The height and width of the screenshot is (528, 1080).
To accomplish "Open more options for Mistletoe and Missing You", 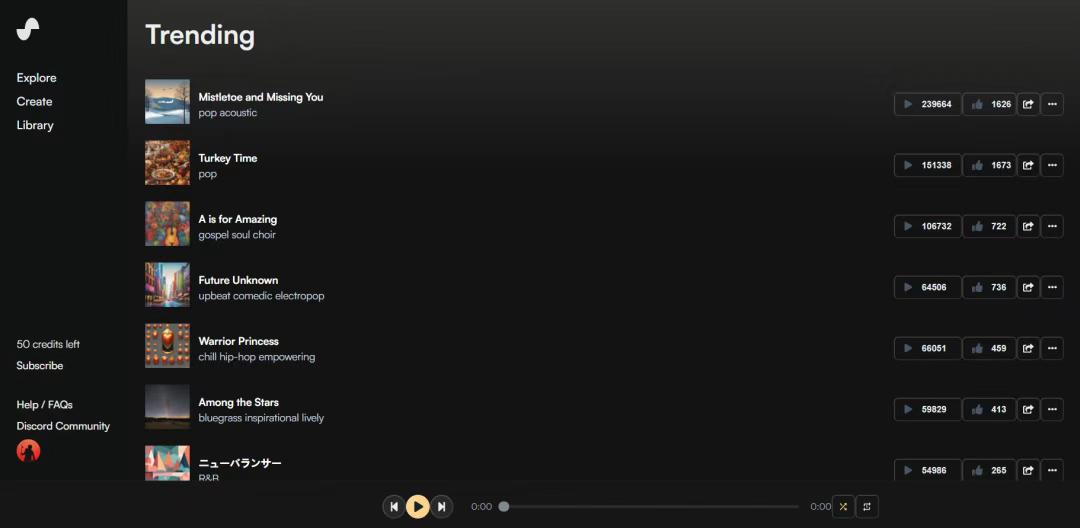I will 1052,105.
